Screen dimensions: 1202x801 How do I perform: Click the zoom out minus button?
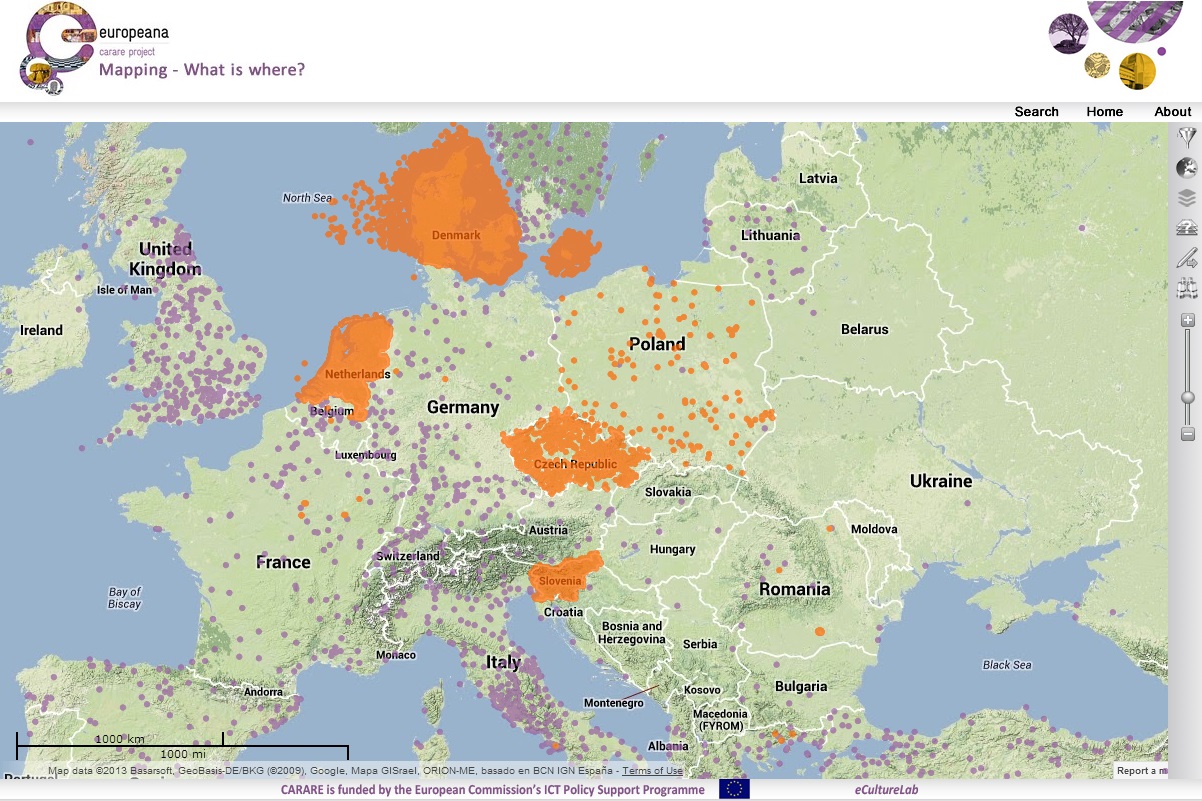1188,434
